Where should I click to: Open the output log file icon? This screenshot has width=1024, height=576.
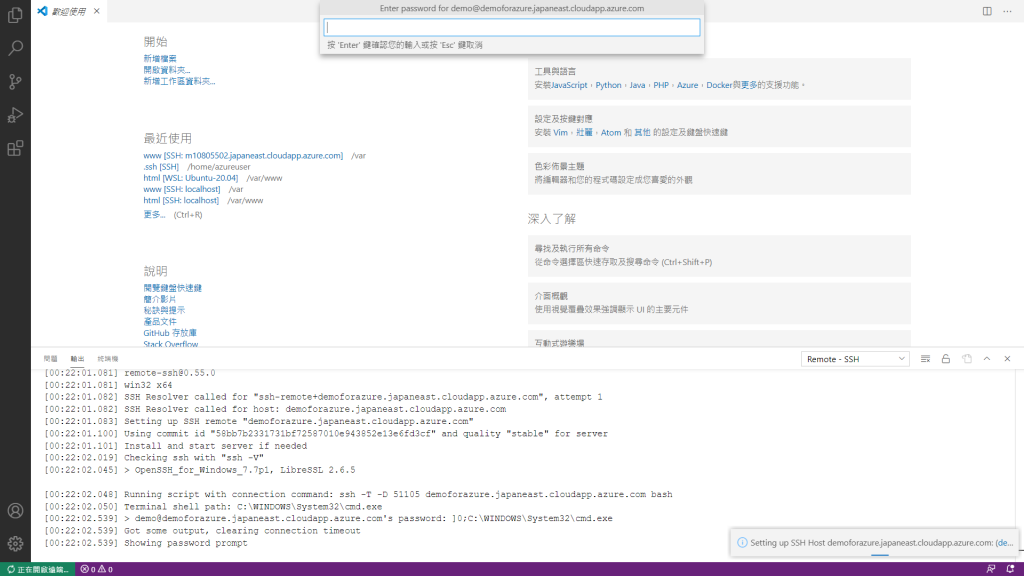point(967,359)
